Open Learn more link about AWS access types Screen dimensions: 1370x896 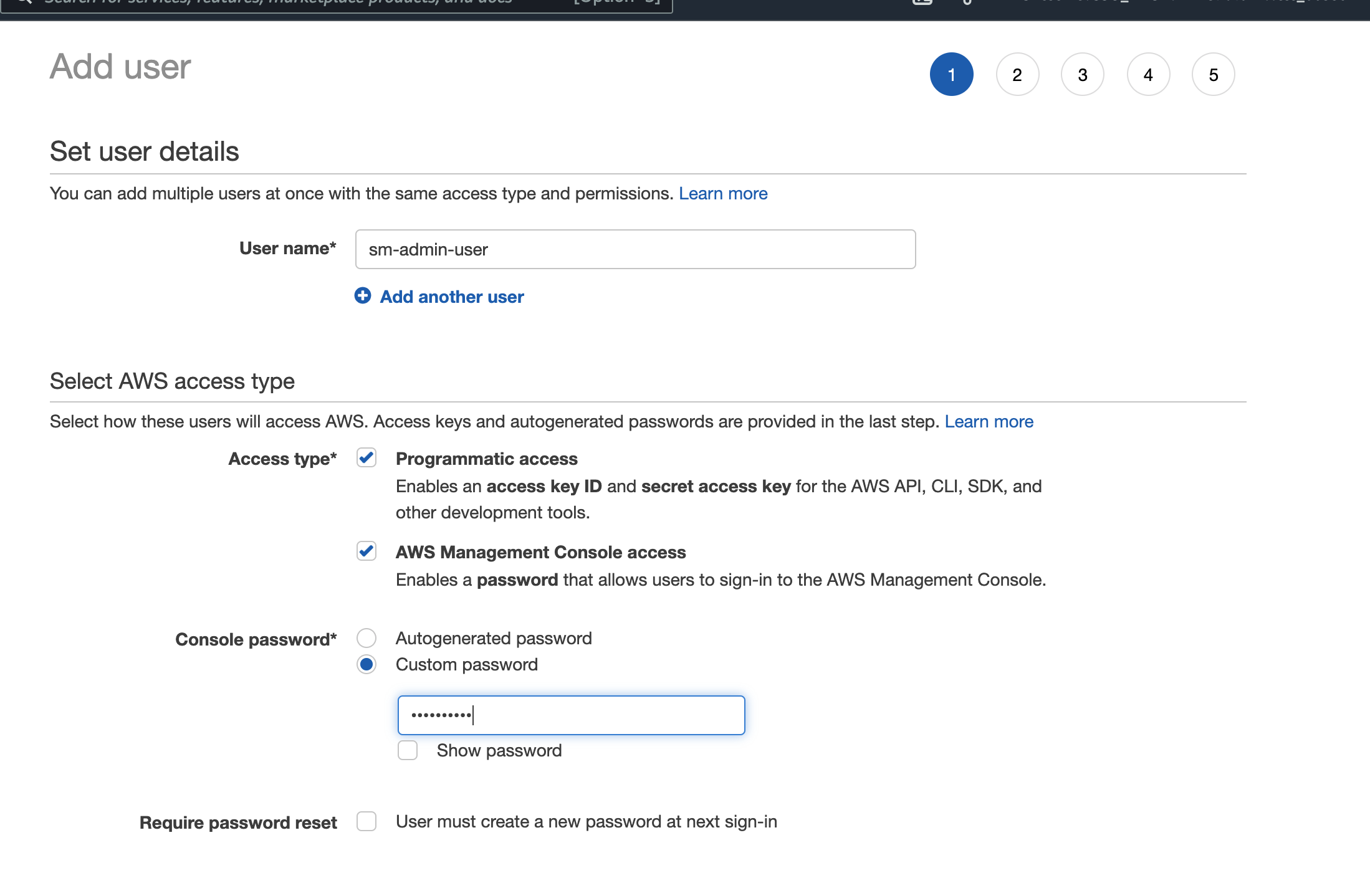[x=989, y=422]
